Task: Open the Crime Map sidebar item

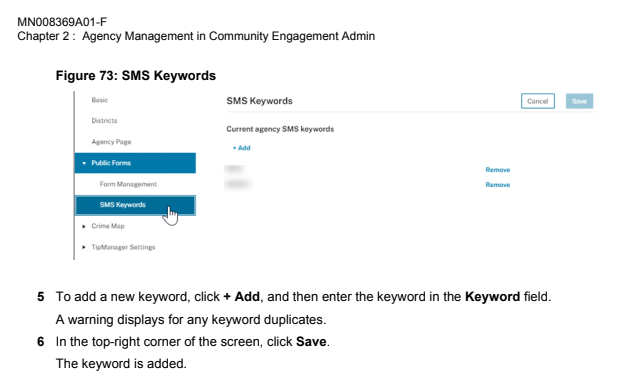Action: click(108, 226)
